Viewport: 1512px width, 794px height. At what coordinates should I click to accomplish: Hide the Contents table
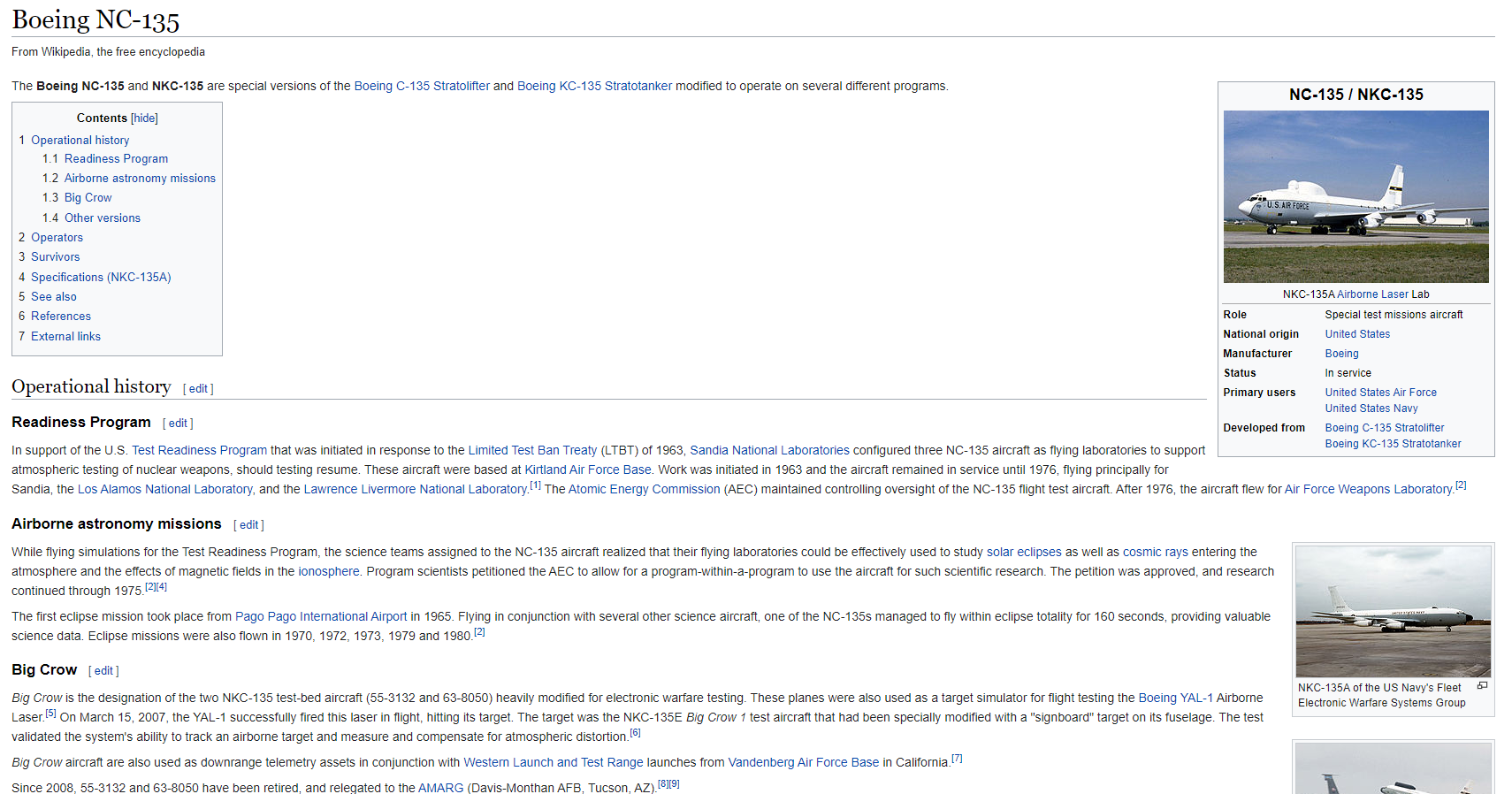coord(144,118)
